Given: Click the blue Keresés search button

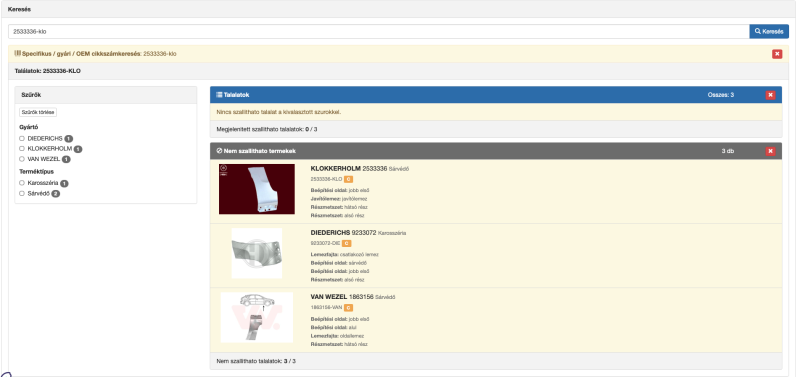Looking at the screenshot, I should coord(768,31).
